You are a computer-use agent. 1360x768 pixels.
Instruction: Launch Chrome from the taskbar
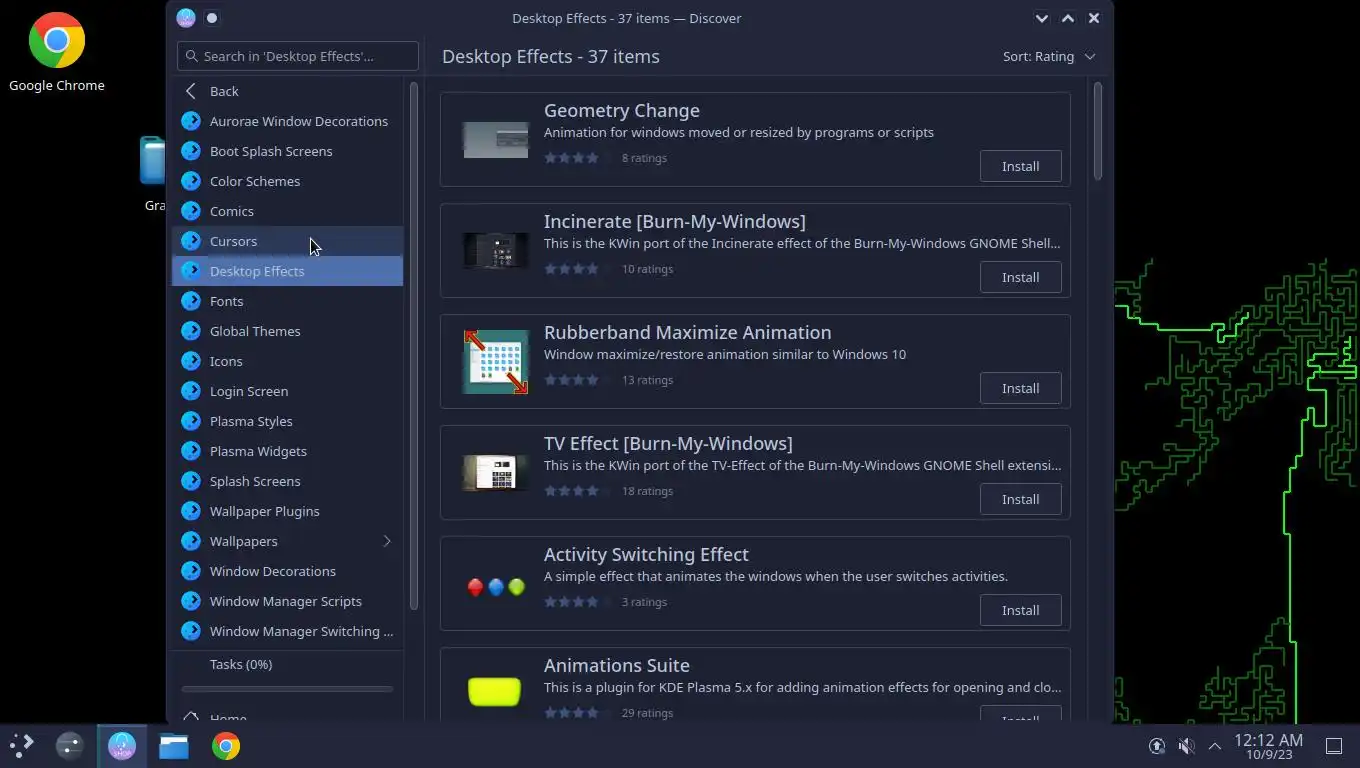click(x=226, y=745)
